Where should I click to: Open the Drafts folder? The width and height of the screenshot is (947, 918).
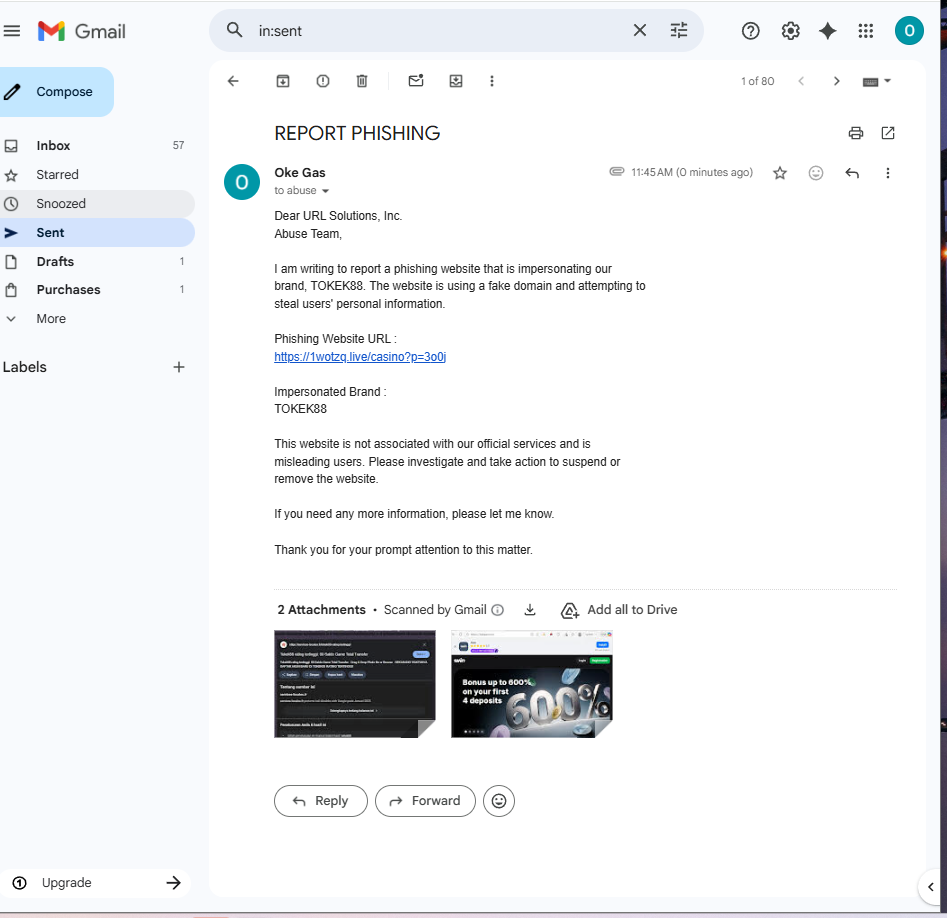click(97, 262)
